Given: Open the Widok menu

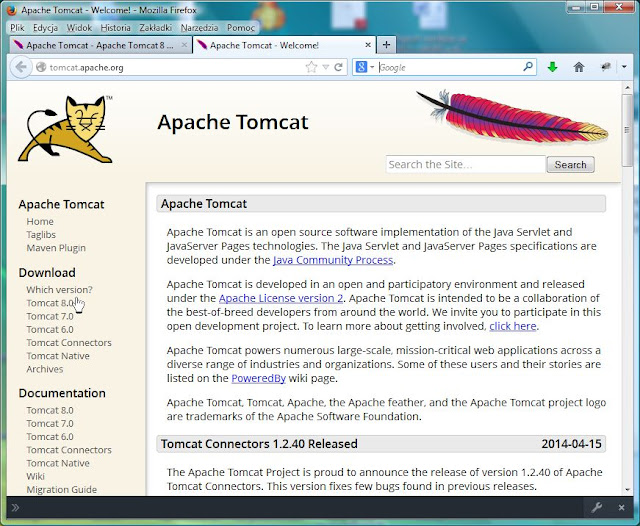Looking at the screenshot, I should pos(79,28).
